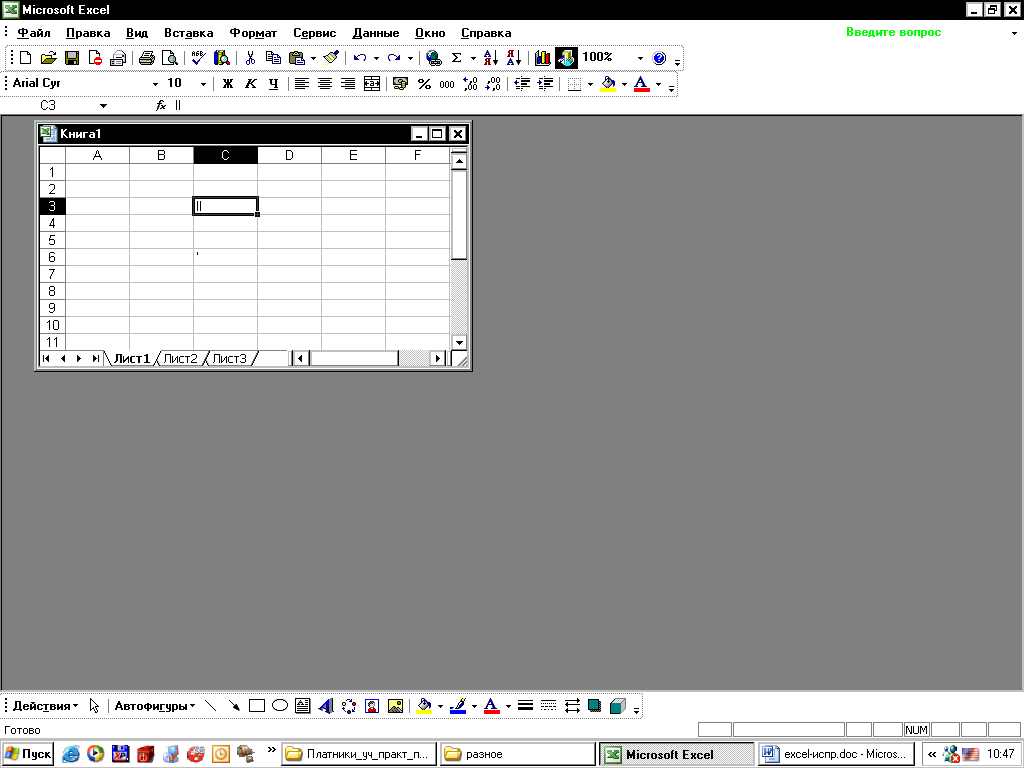Open the Данные menu
The image size is (1024, 768).
point(376,33)
